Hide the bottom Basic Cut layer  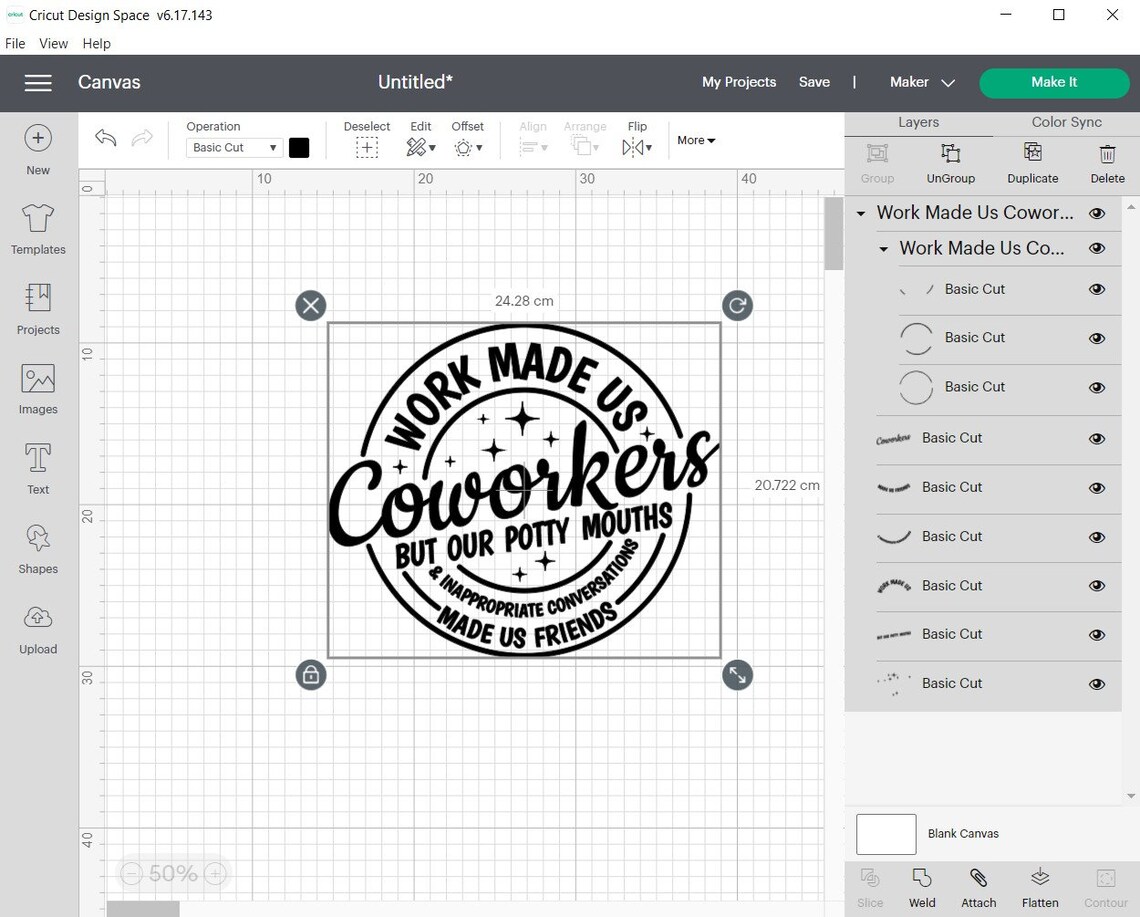tap(1097, 683)
